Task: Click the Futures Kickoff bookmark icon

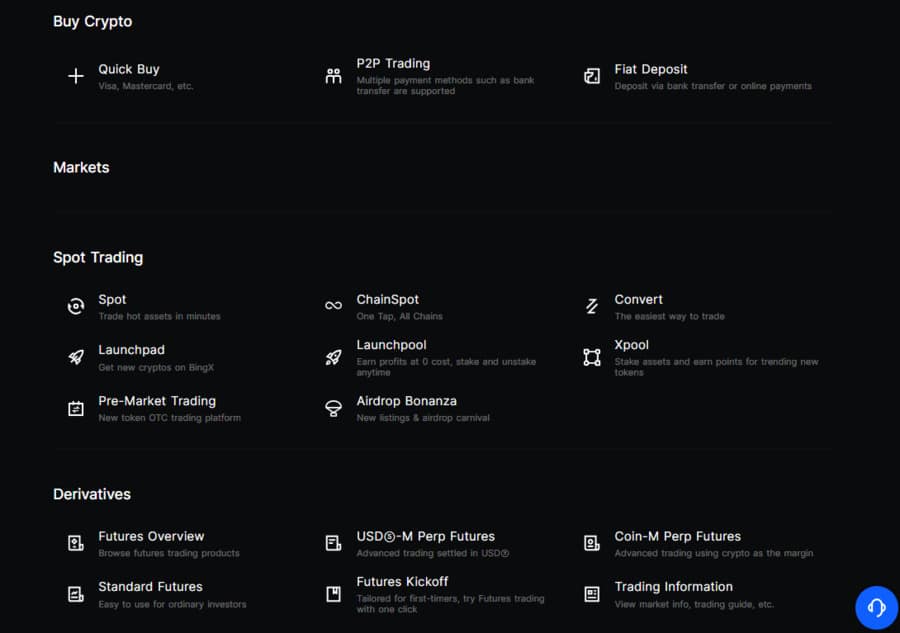Action: pos(334,594)
